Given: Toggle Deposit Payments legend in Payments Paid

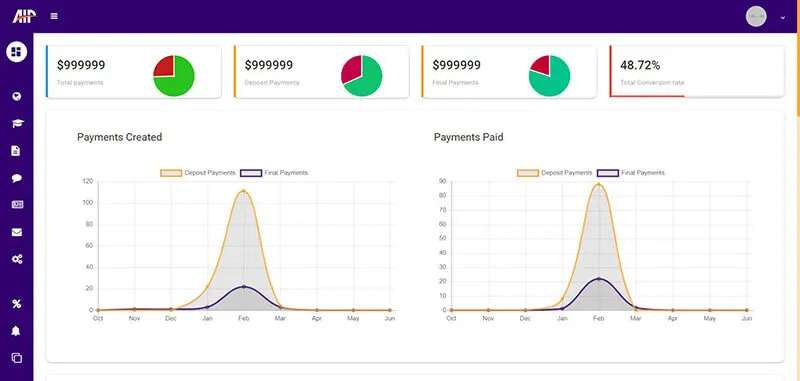Looking at the screenshot, I should pos(555,173).
